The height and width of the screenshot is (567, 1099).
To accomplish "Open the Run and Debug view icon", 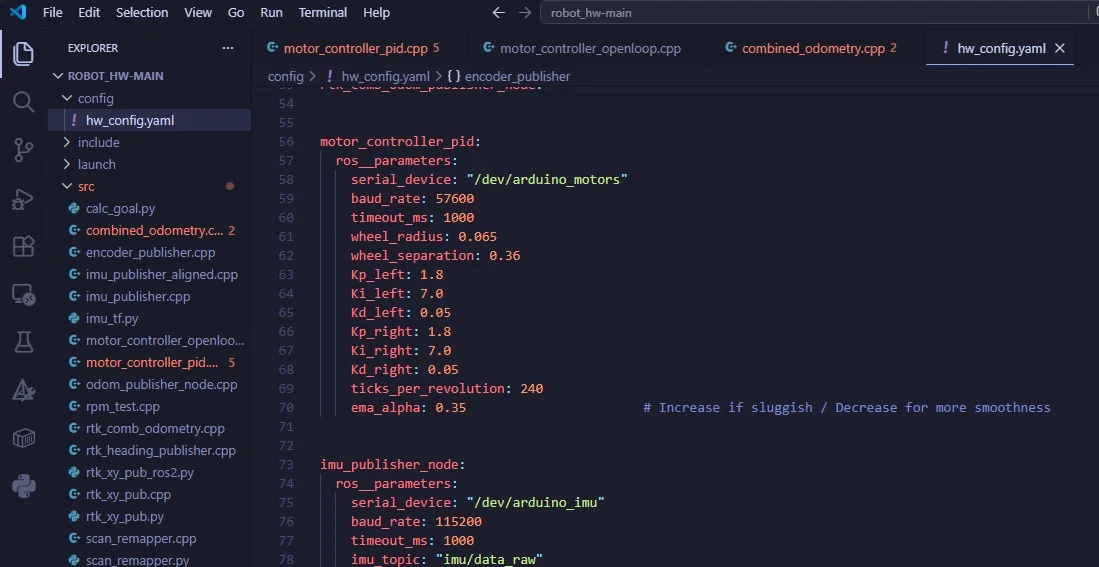I will point(23,199).
